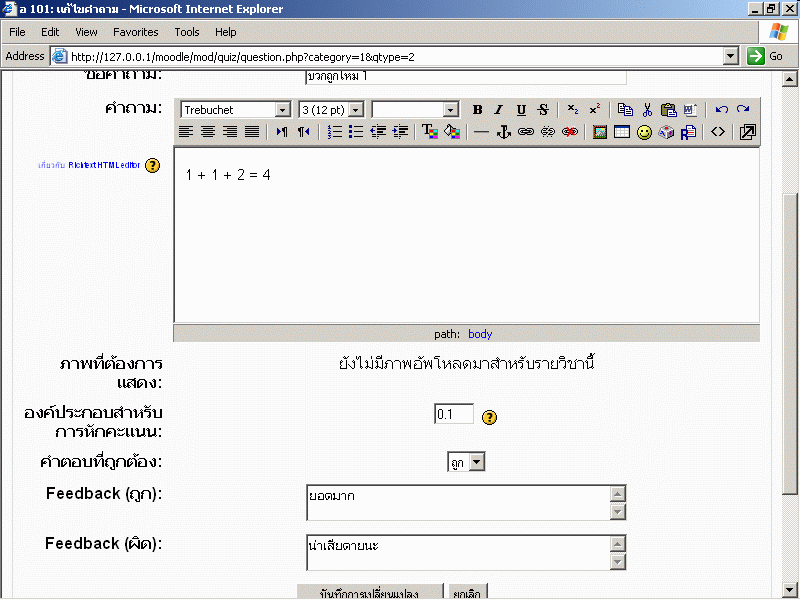Insert an anchor with the anchor icon
This screenshot has width=800, height=600.
tap(504, 132)
